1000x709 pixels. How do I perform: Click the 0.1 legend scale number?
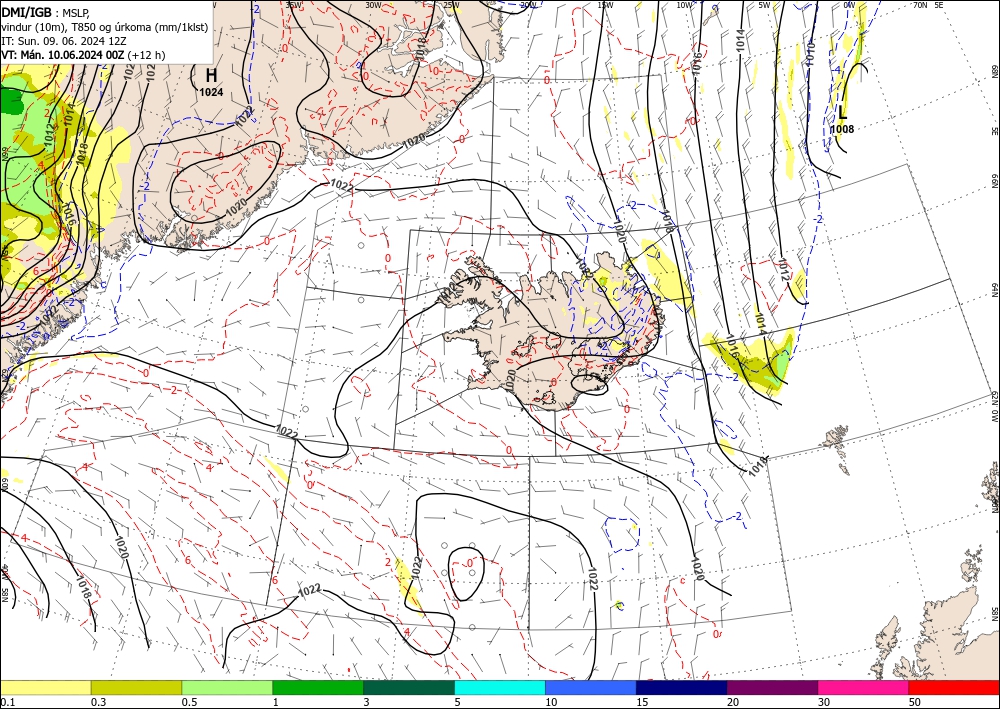tap(6, 702)
